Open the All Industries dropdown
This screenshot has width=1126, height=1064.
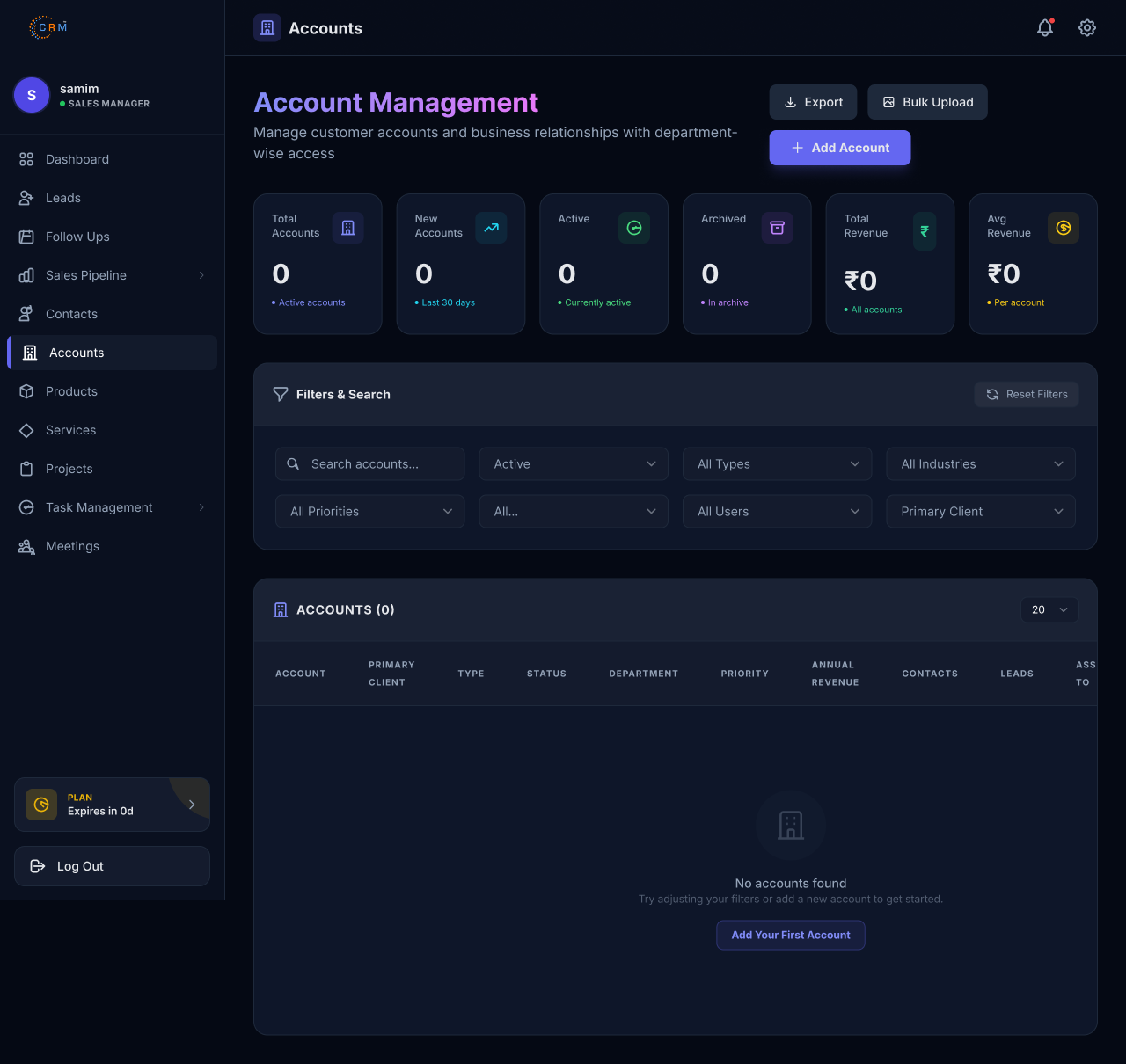981,464
